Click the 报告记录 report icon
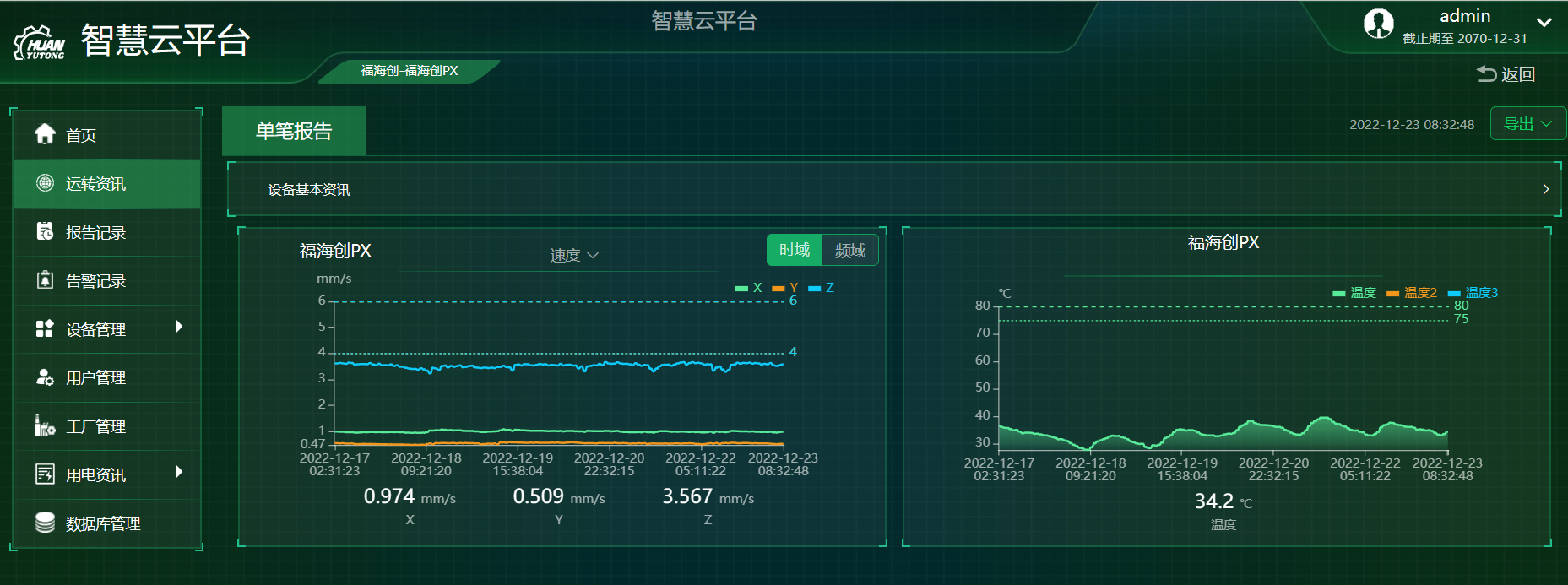The image size is (1568, 585). pos(45,231)
